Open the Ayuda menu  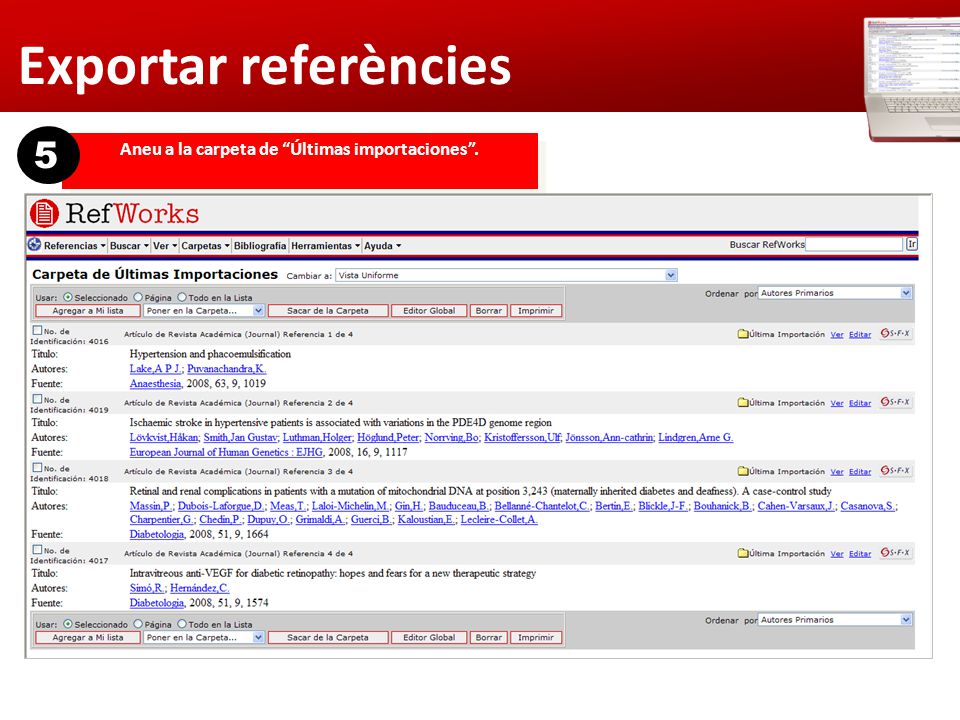(x=383, y=246)
